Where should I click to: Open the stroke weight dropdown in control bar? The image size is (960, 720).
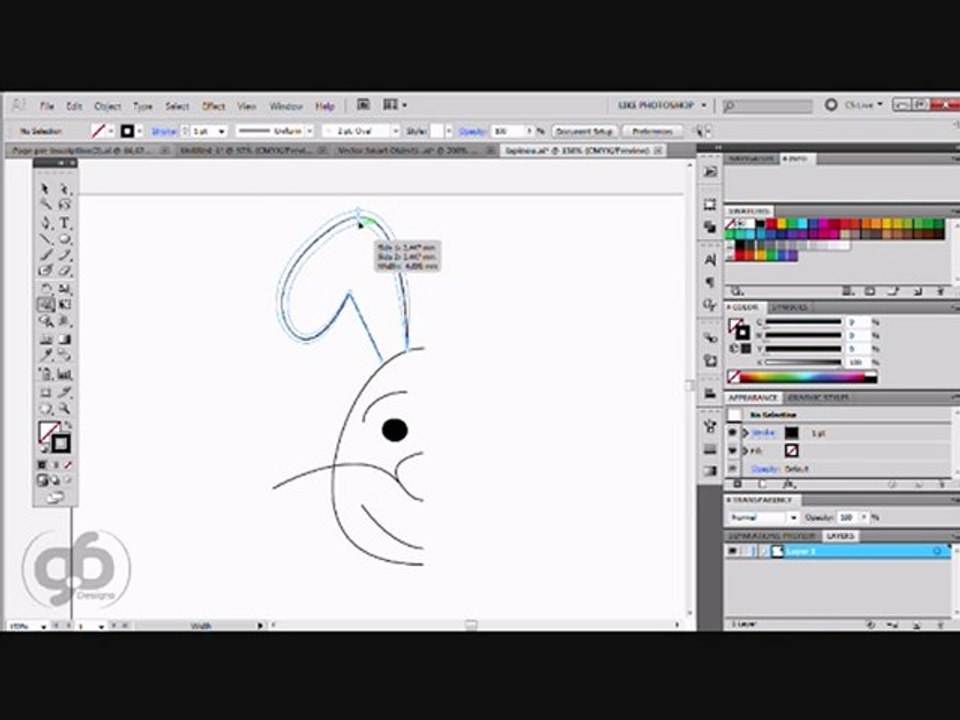222,131
